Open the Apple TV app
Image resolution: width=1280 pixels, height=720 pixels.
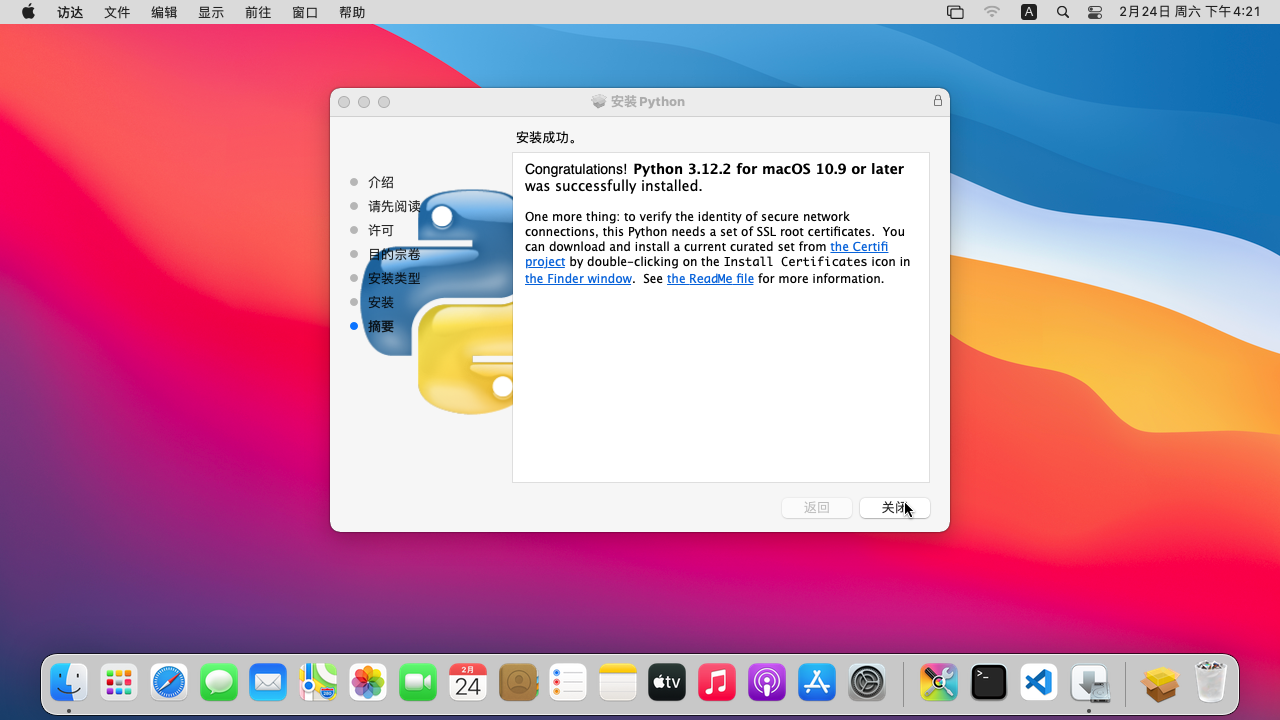pos(667,683)
